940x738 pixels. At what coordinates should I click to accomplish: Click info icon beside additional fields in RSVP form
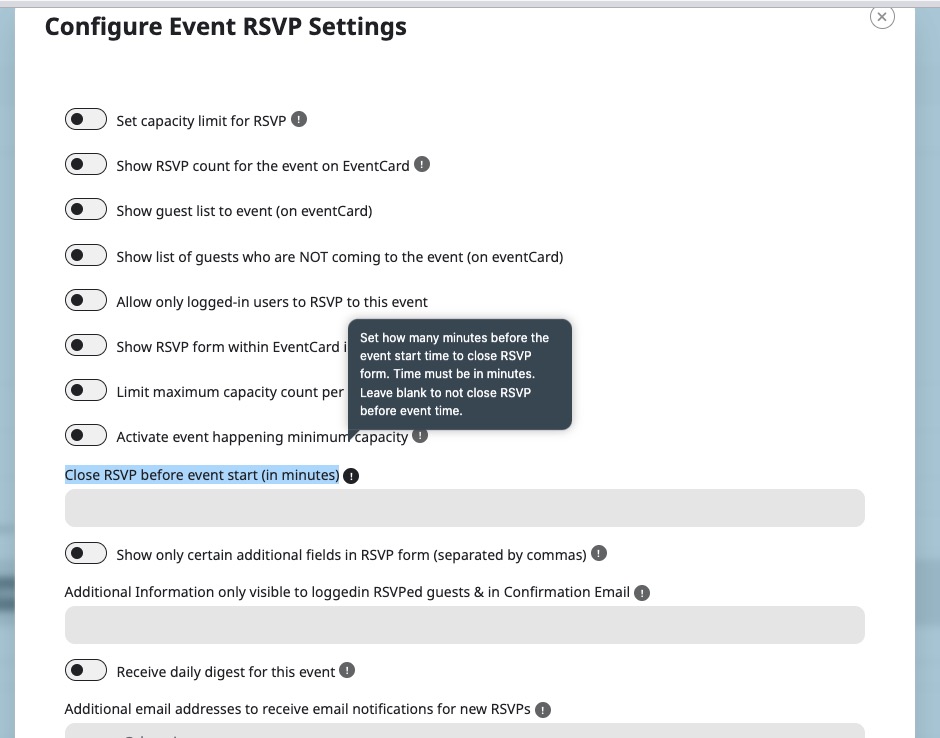(x=598, y=553)
